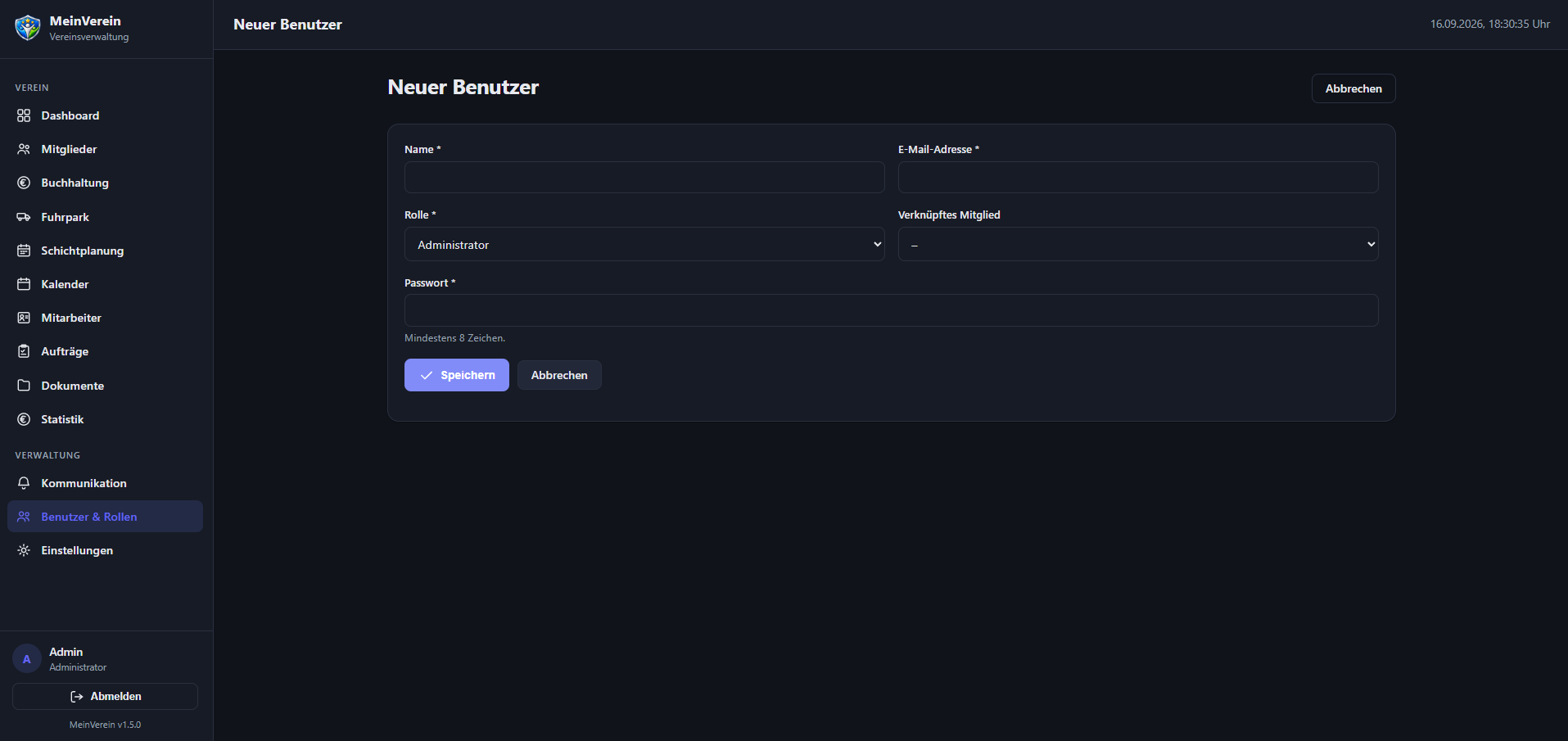Open Einstellungen from the sidebar

click(105, 550)
